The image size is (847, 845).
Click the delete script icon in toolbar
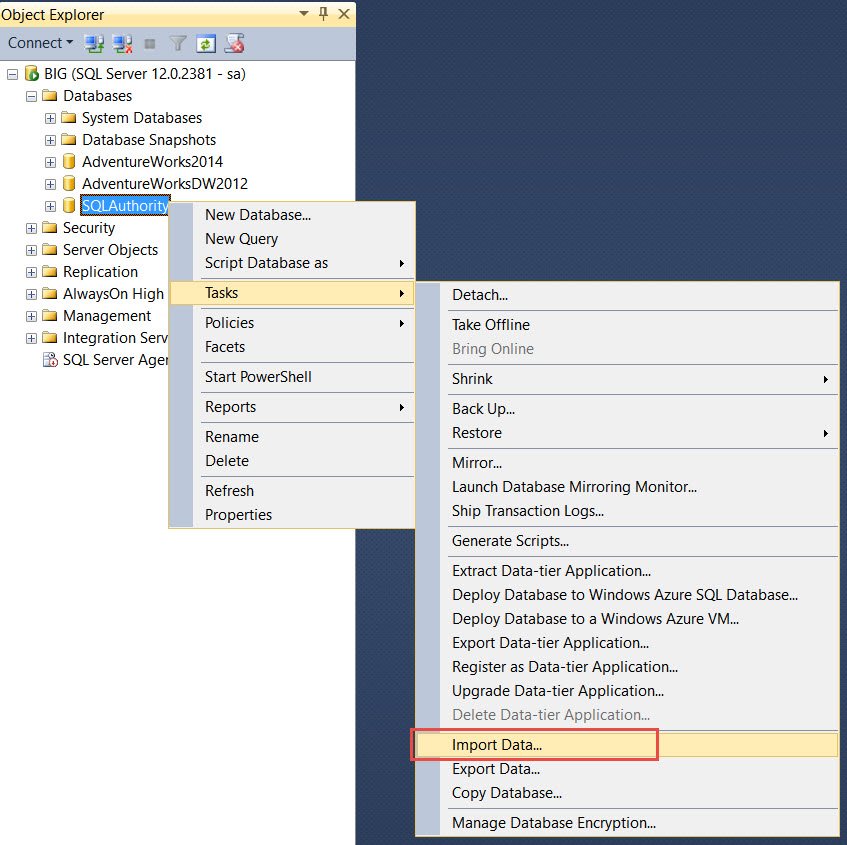234,43
